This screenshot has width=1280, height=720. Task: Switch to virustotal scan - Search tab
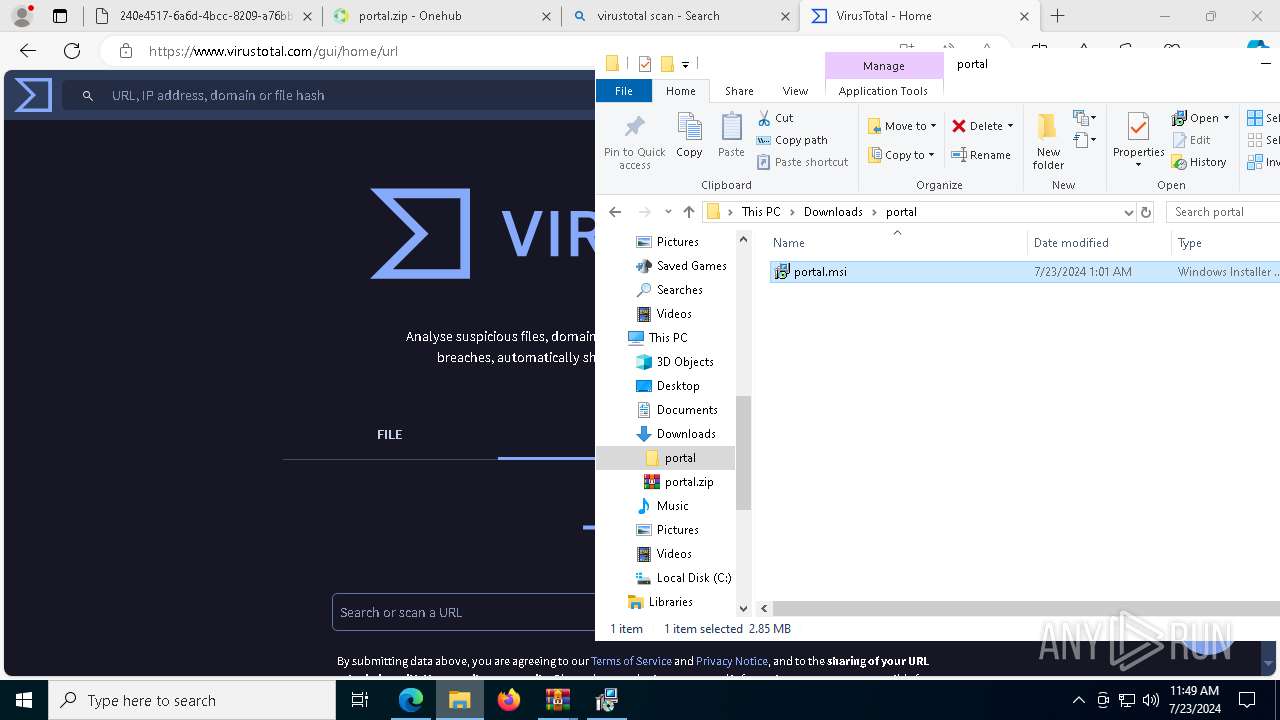[x=679, y=16]
